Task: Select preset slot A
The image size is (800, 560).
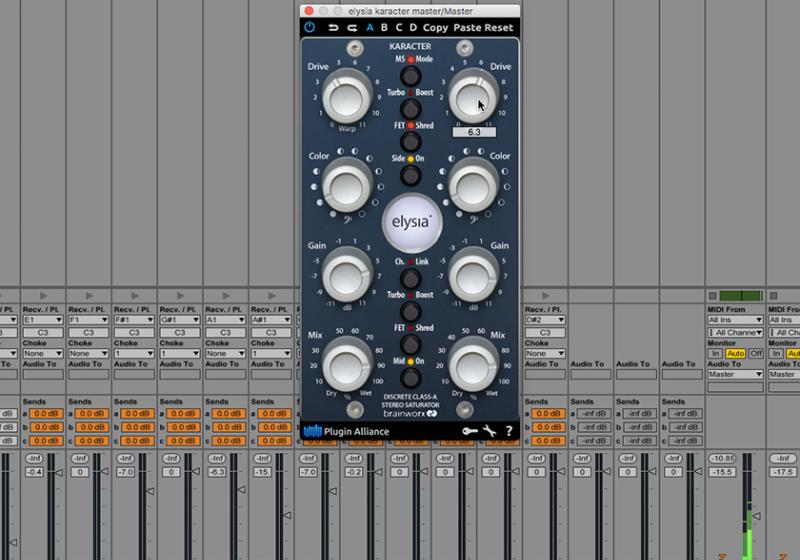Action: (x=370, y=28)
